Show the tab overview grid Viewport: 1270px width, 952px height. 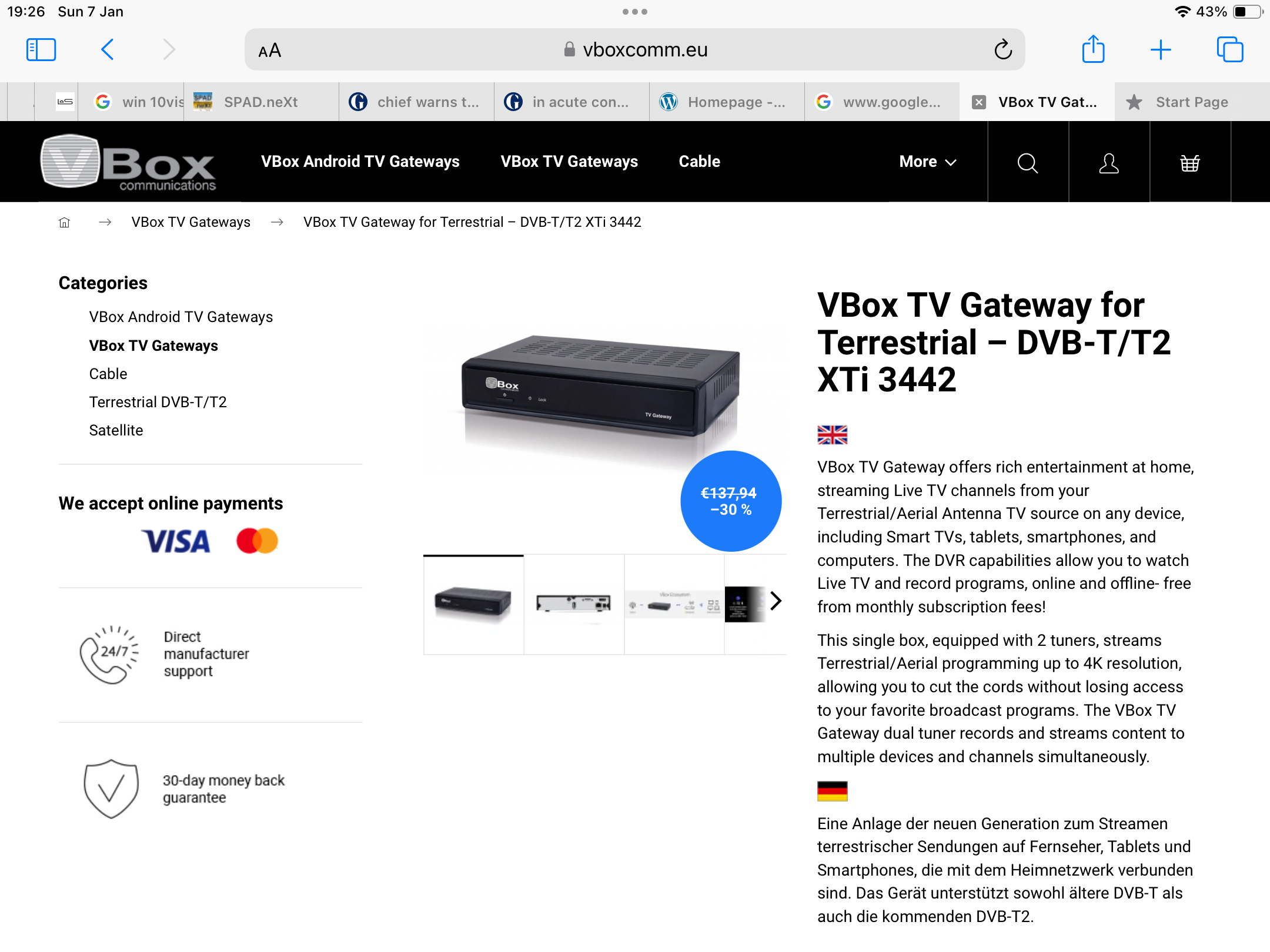pos(1230,49)
